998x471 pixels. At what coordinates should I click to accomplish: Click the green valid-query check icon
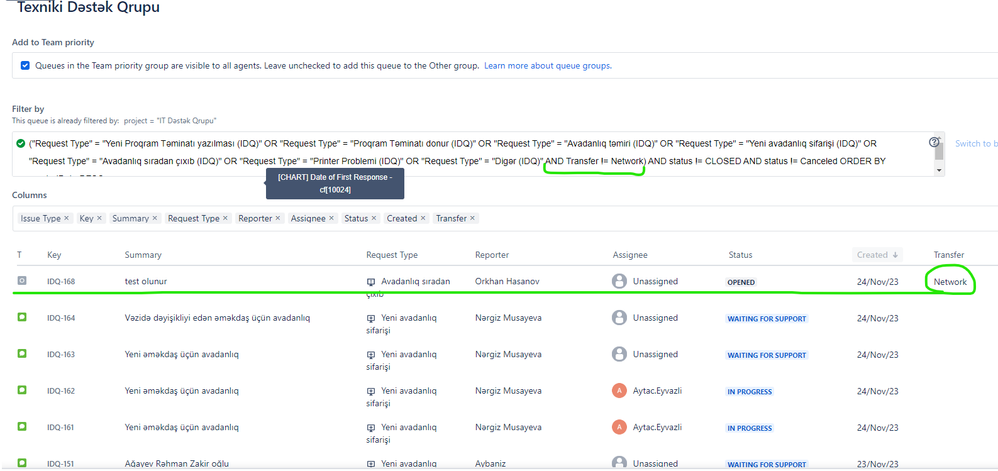pos(21,143)
